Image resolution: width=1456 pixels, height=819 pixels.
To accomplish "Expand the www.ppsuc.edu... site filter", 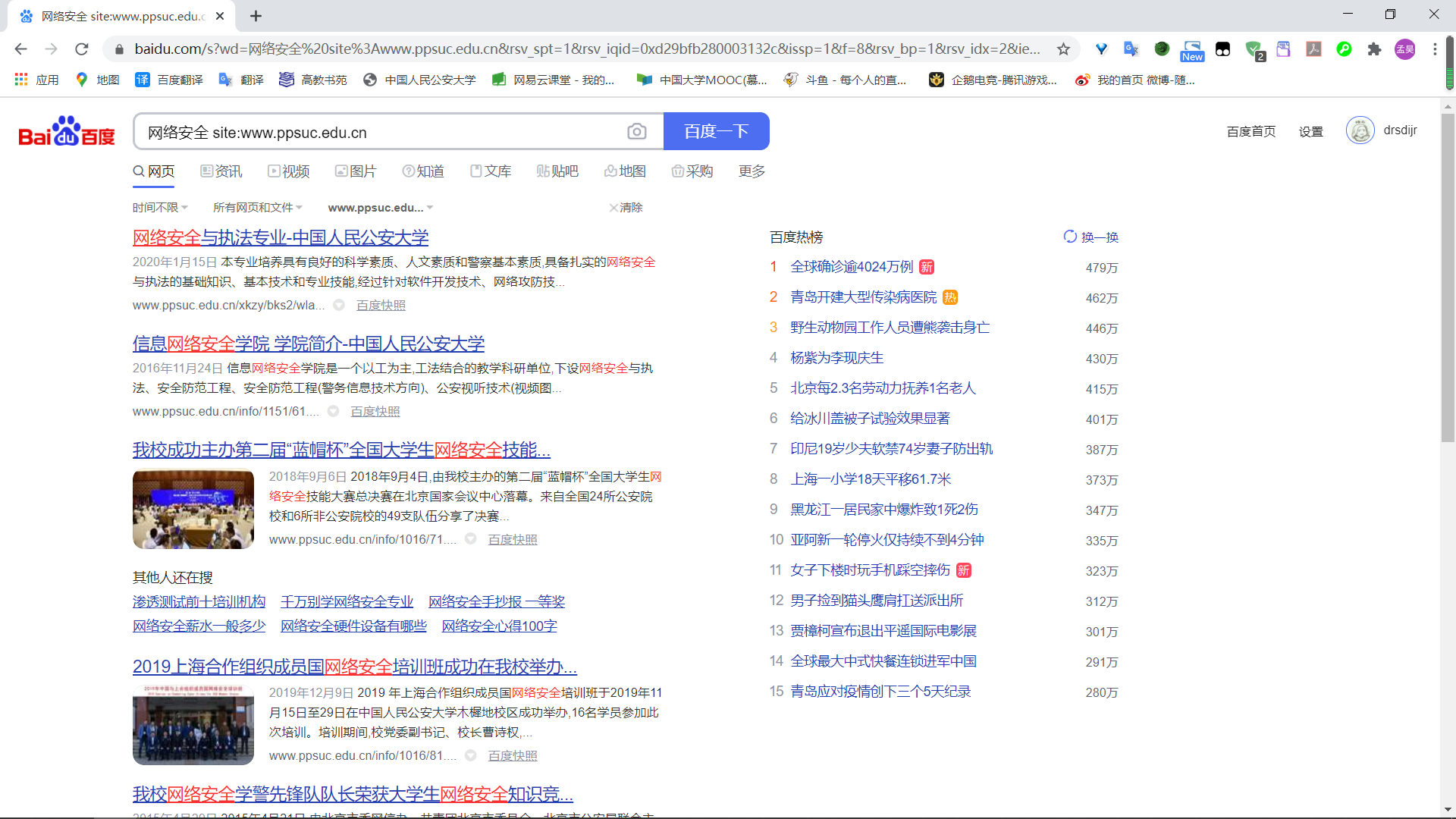I will pos(381,208).
